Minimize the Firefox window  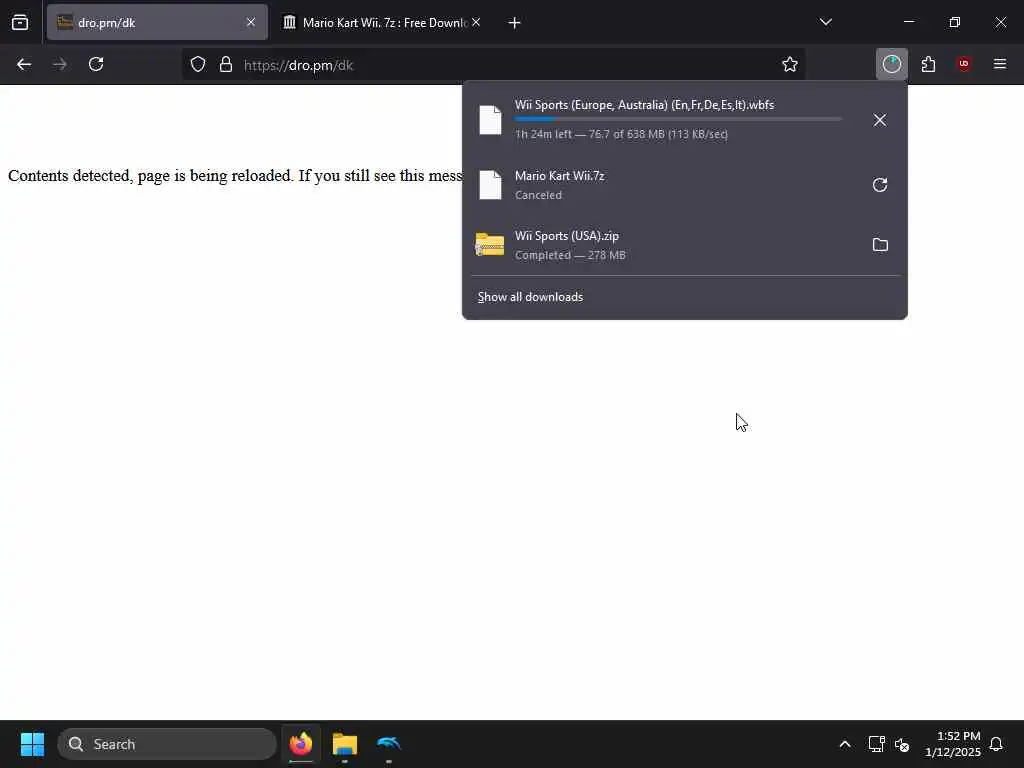(908, 22)
